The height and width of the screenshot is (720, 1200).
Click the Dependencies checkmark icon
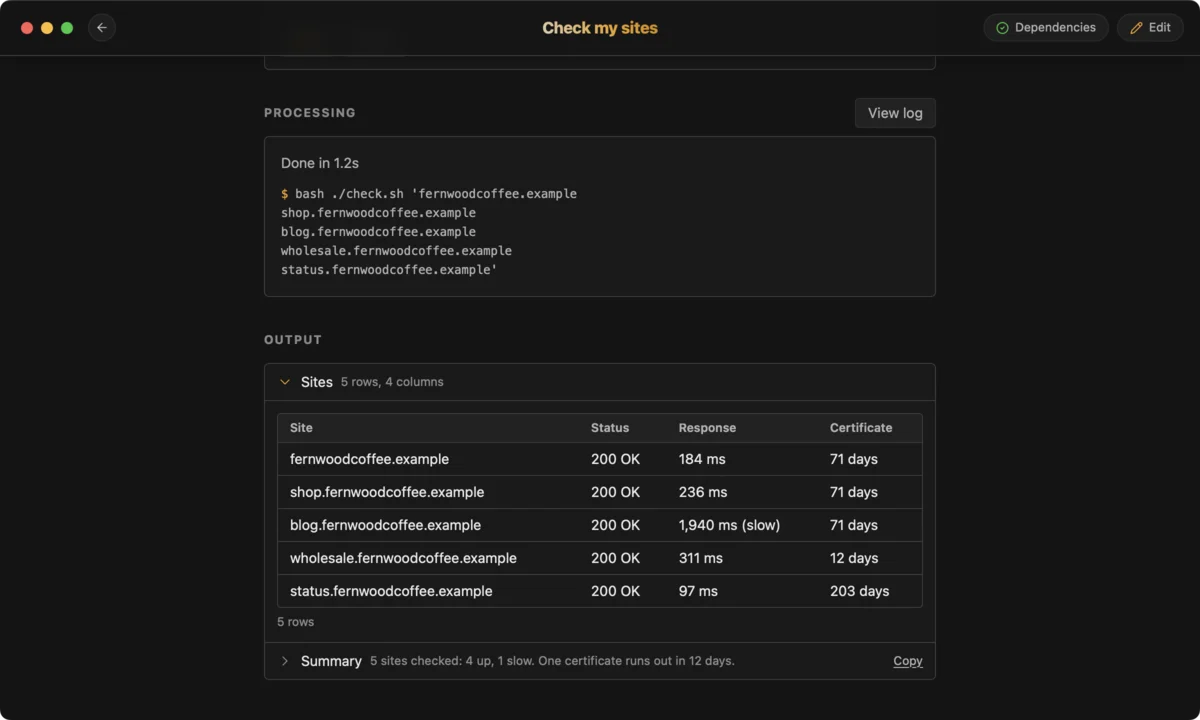click(1002, 28)
